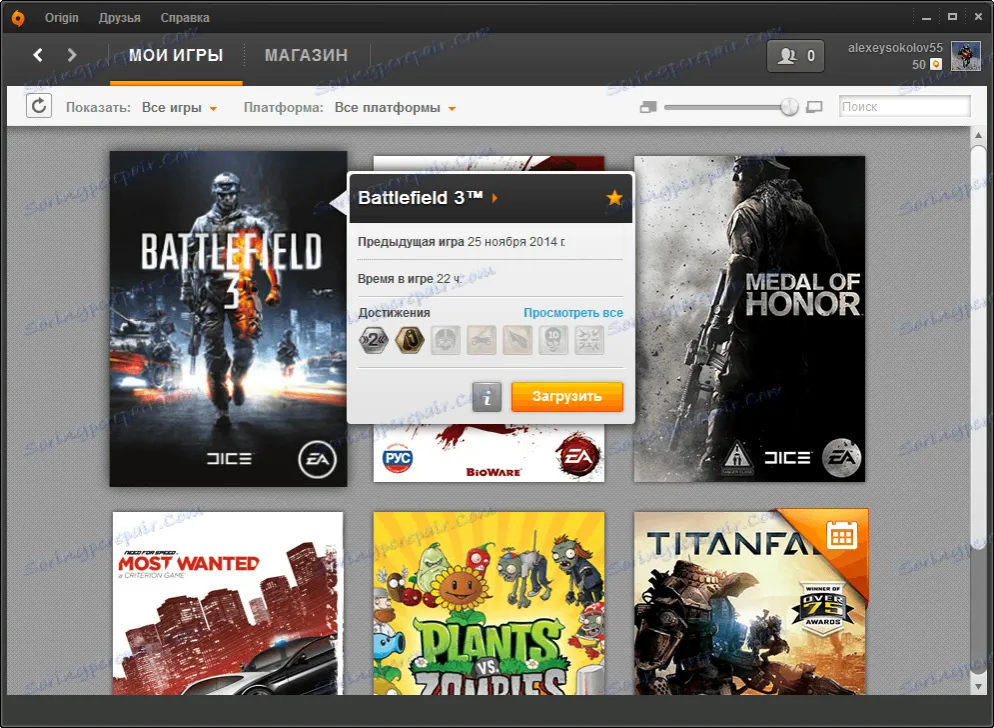This screenshot has width=994, height=728.
Task: Open the friends list counter button
Action: 796,56
